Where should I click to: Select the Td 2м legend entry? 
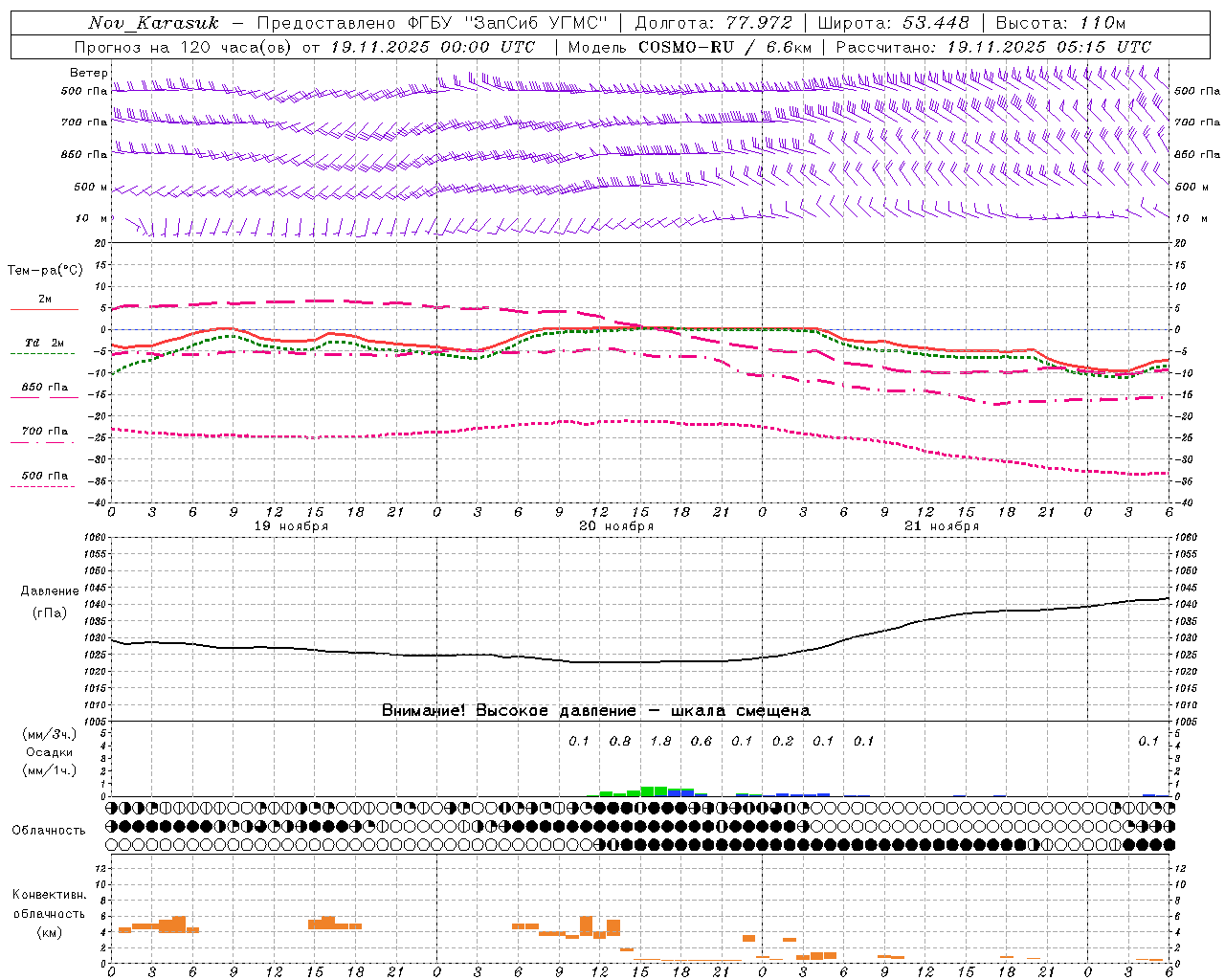(44, 343)
